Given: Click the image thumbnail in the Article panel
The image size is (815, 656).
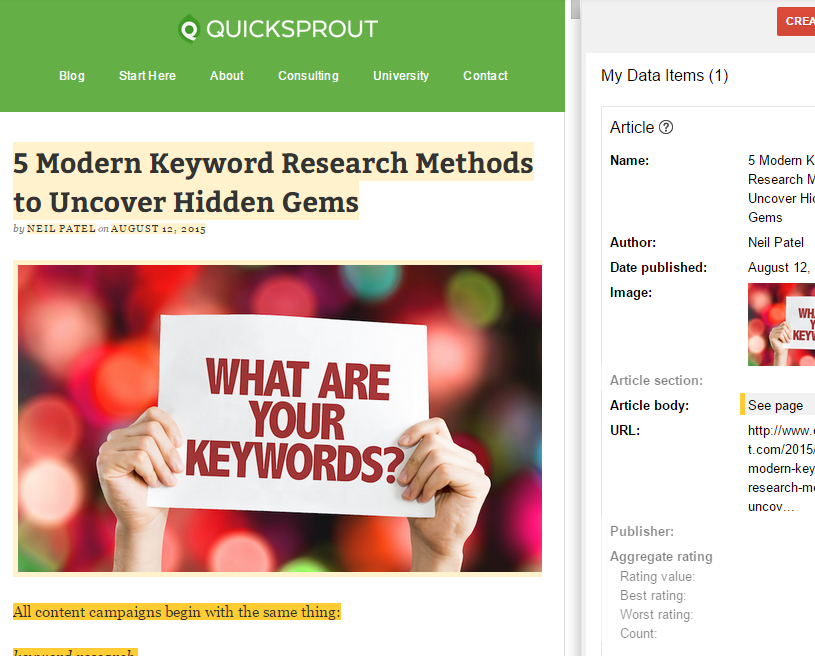Looking at the screenshot, I should (781, 324).
